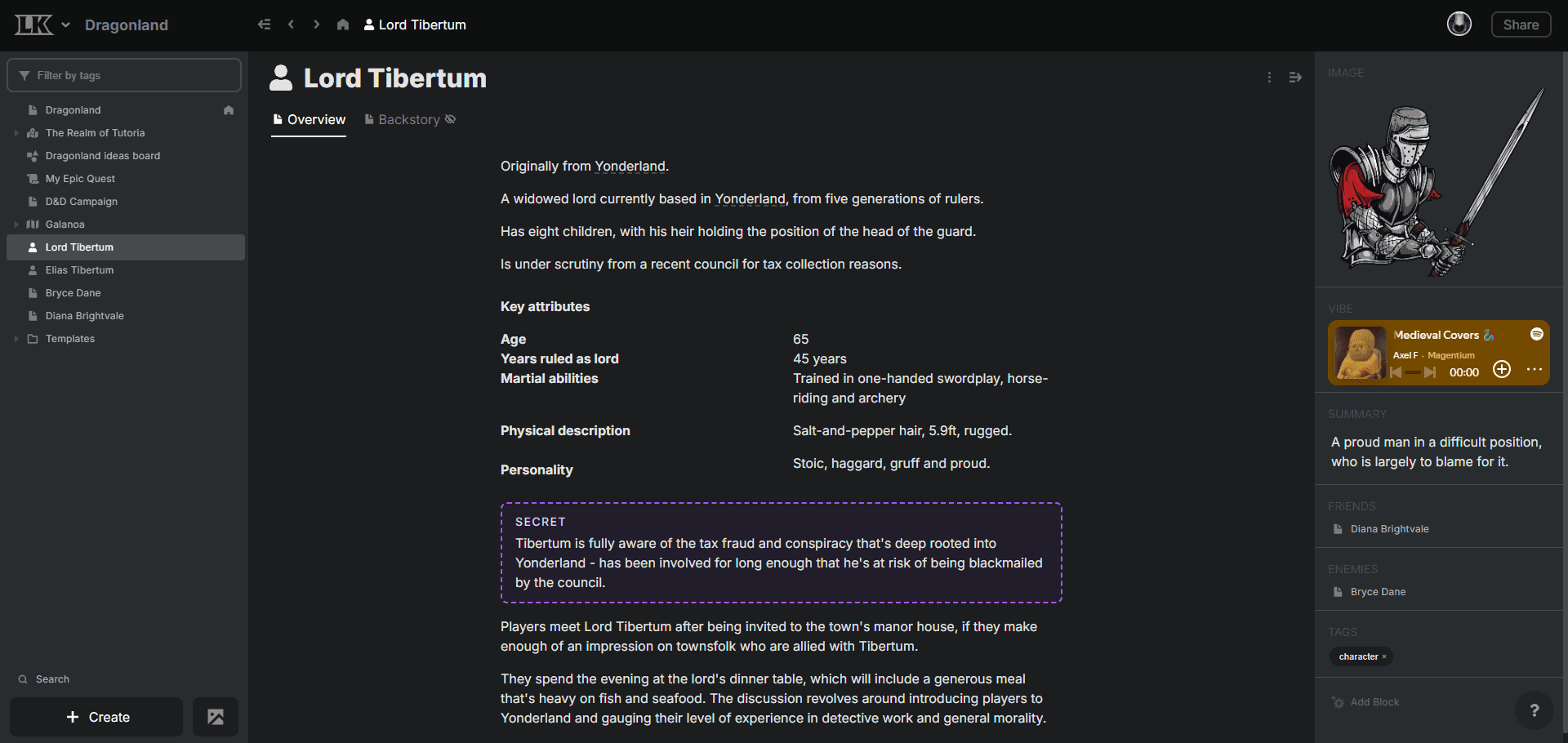This screenshot has height=743, width=1568.
Task: Toggle visibility of the hidden Backstory tab eye icon
Action: pyautogui.click(x=450, y=119)
